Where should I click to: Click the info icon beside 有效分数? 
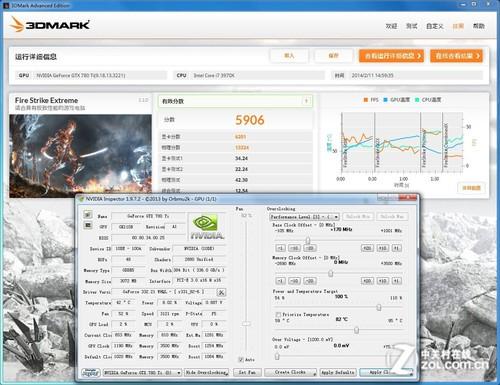click(x=306, y=101)
